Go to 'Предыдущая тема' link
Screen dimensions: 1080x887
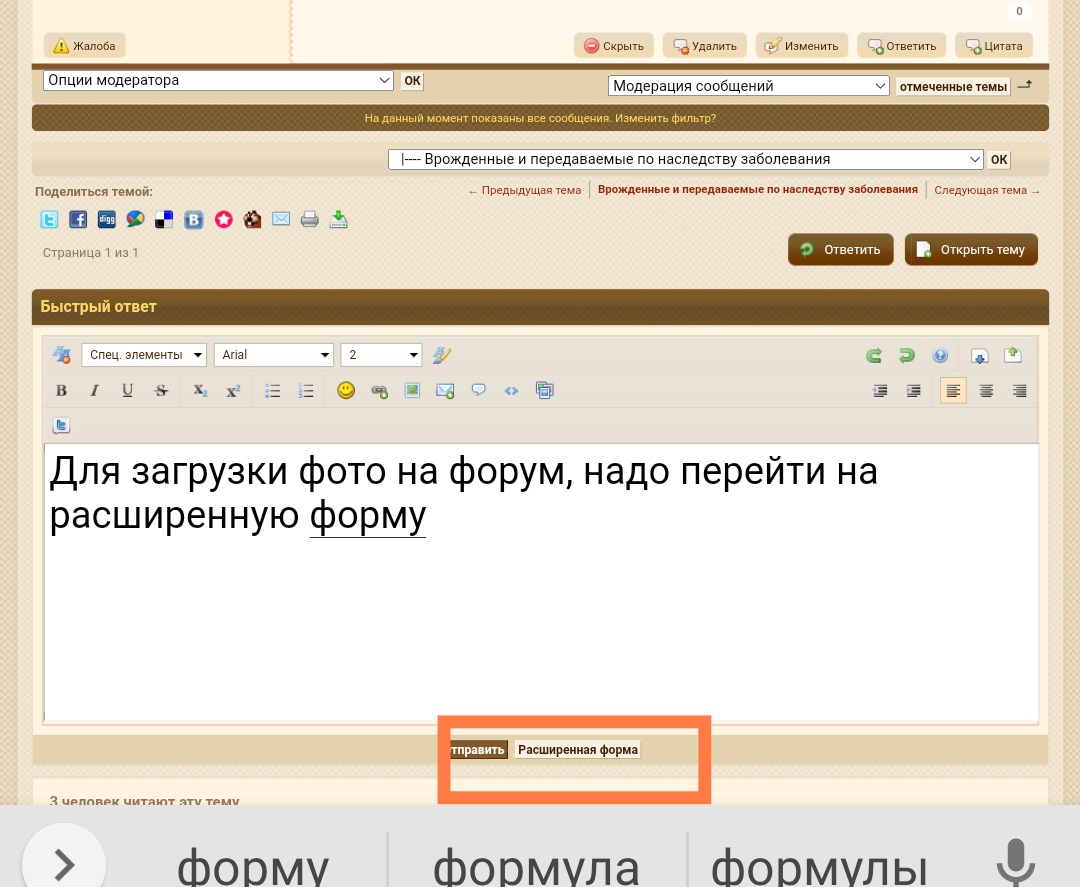tap(524, 190)
